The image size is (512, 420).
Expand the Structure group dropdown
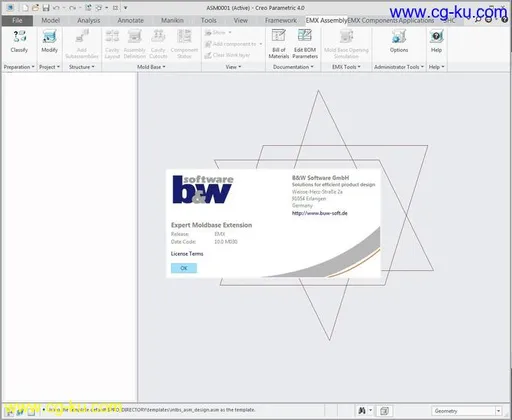[82, 67]
